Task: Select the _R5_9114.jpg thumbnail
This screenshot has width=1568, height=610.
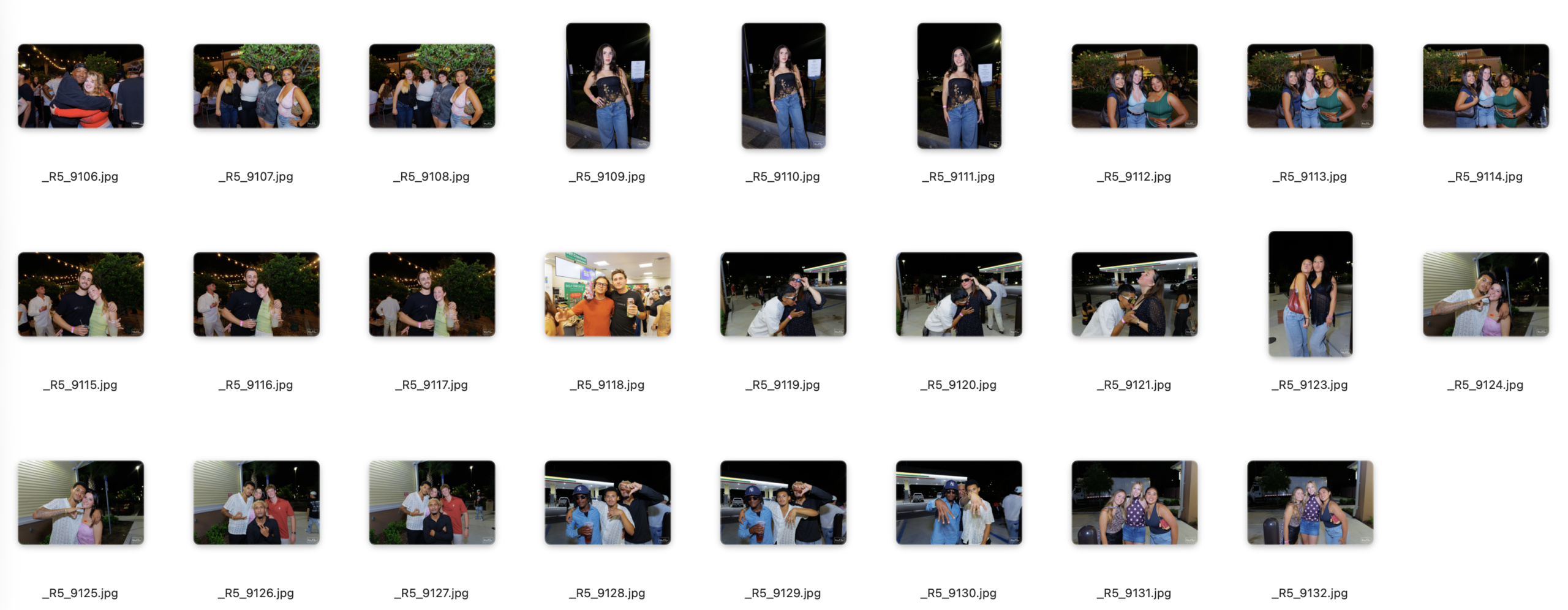Action: 1486,86
